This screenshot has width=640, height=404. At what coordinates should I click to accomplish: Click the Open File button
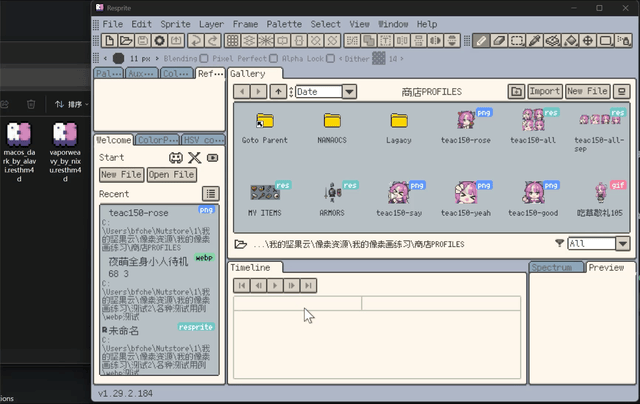click(x=172, y=175)
